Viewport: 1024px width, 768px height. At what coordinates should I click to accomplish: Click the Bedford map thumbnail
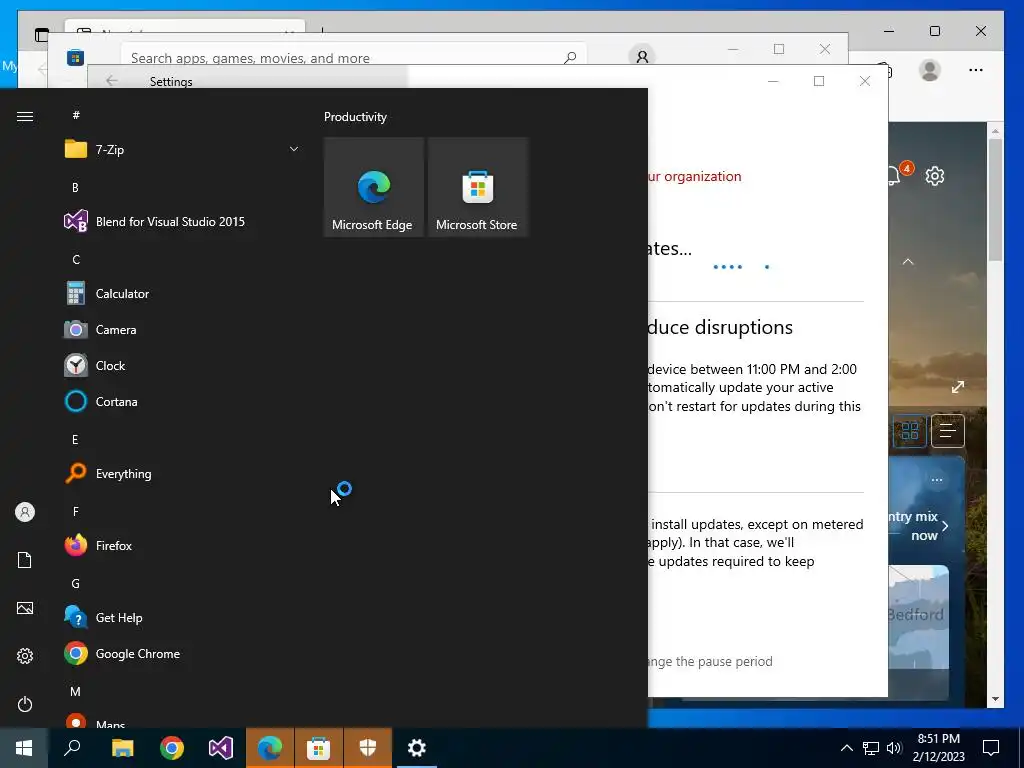pyautogui.click(x=918, y=618)
